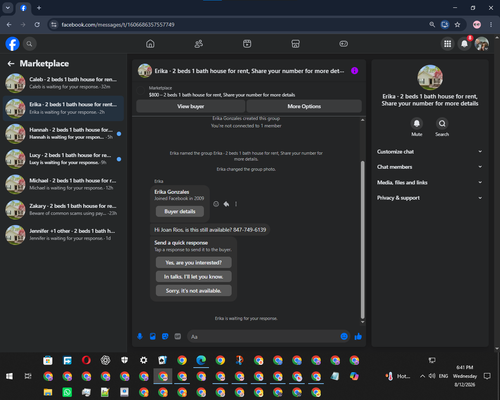
Task: Open the emoji picker in message box
Action: point(344,336)
